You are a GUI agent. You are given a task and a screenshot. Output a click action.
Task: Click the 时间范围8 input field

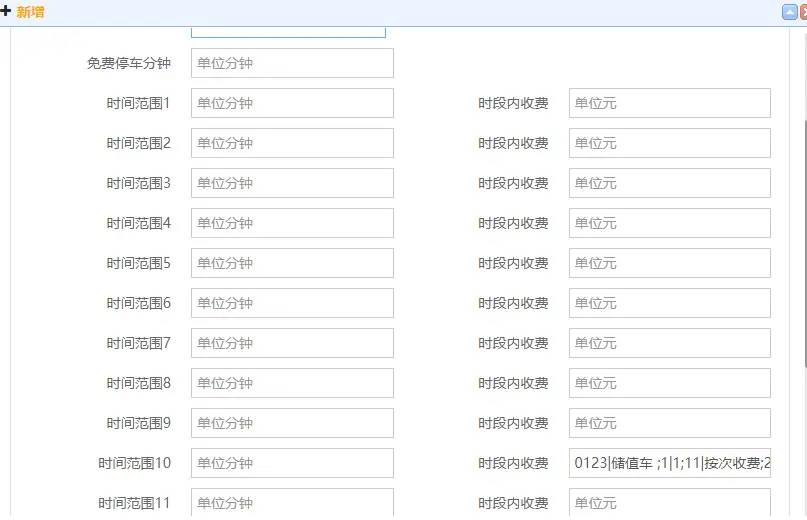[x=292, y=383]
